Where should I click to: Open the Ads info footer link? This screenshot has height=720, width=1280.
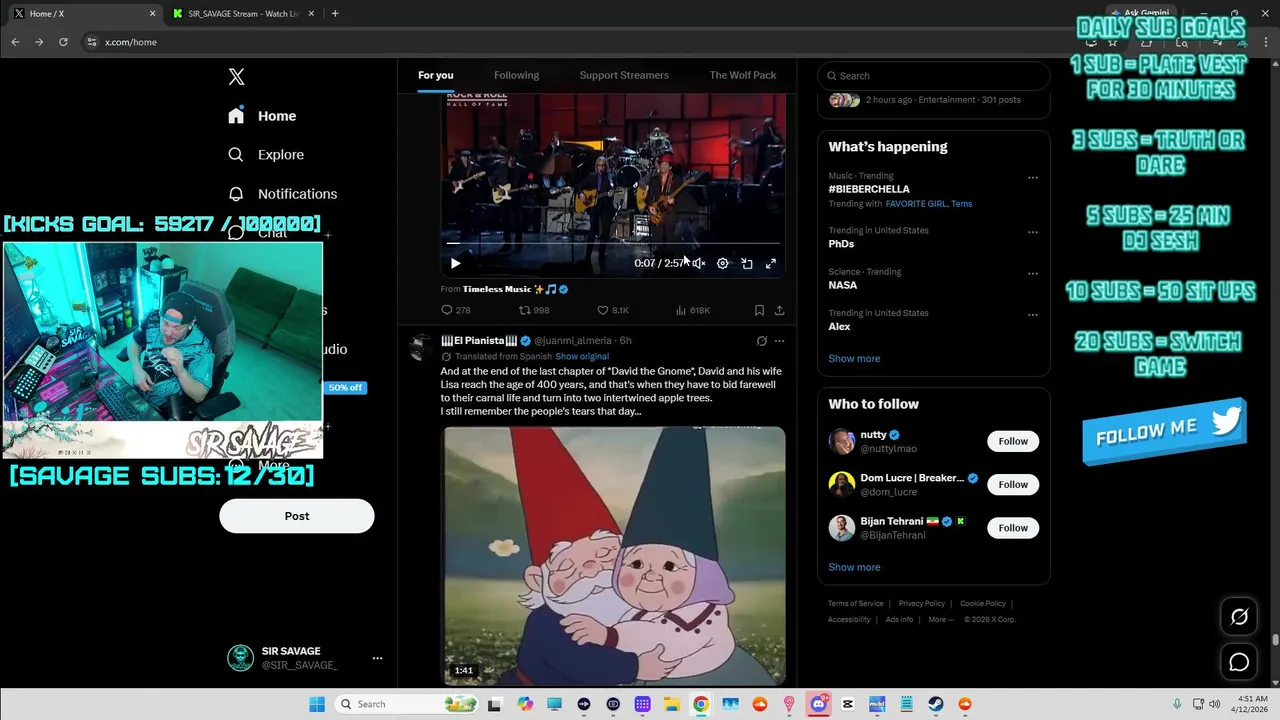pos(899,619)
